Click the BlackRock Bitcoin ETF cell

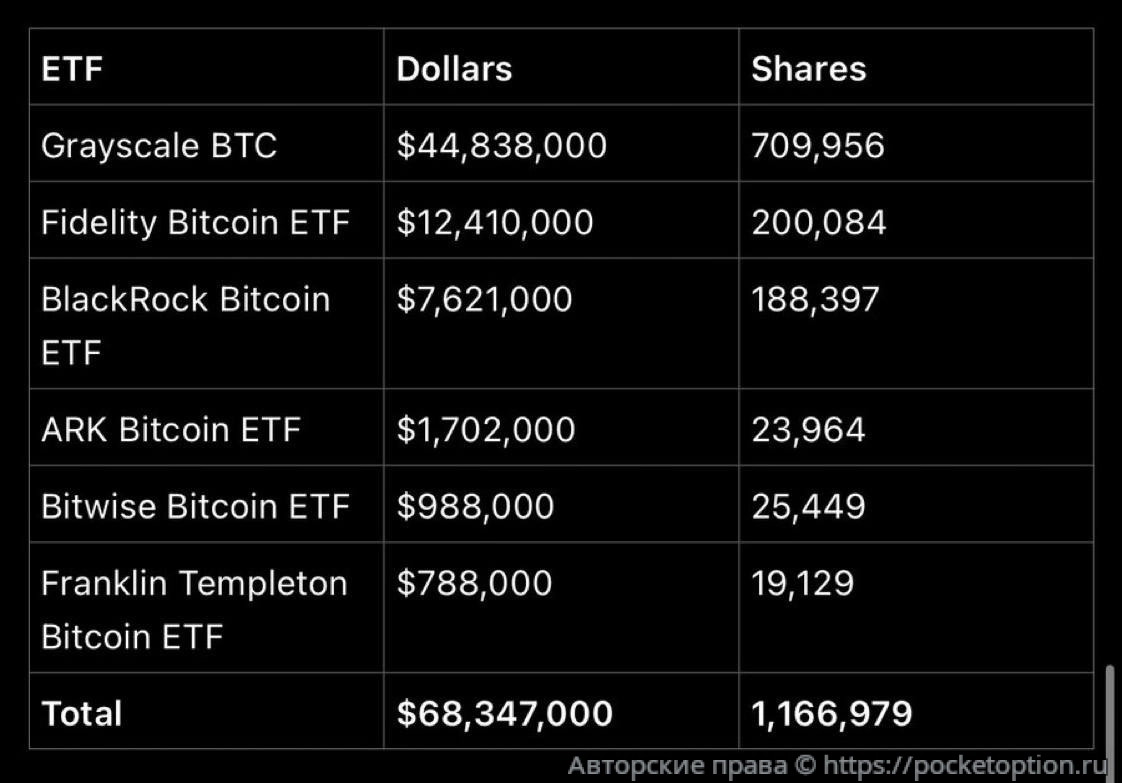185,325
